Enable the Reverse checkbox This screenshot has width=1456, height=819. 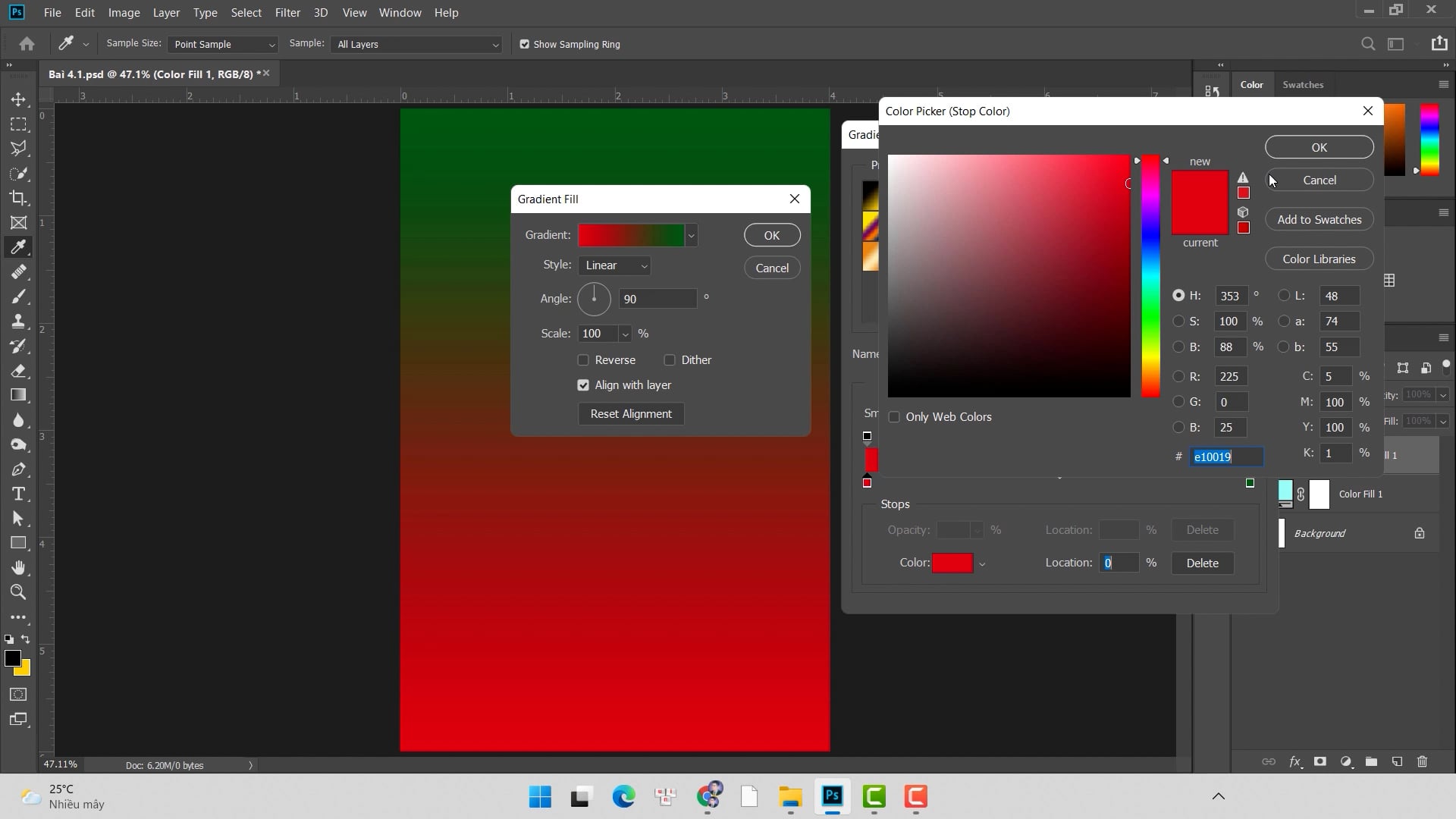coord(583,360)
